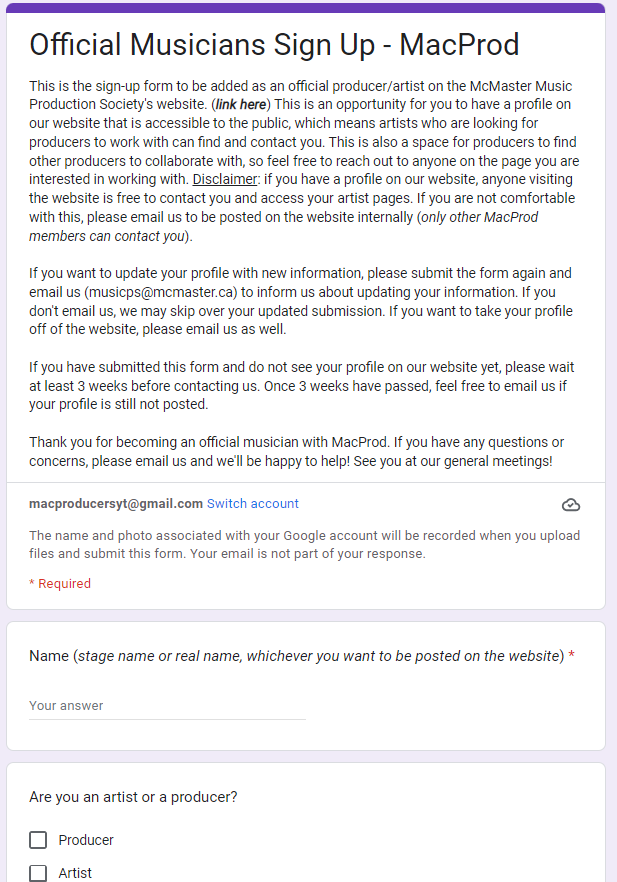Click the purple header bar atop the form

(x=306, y=8)
